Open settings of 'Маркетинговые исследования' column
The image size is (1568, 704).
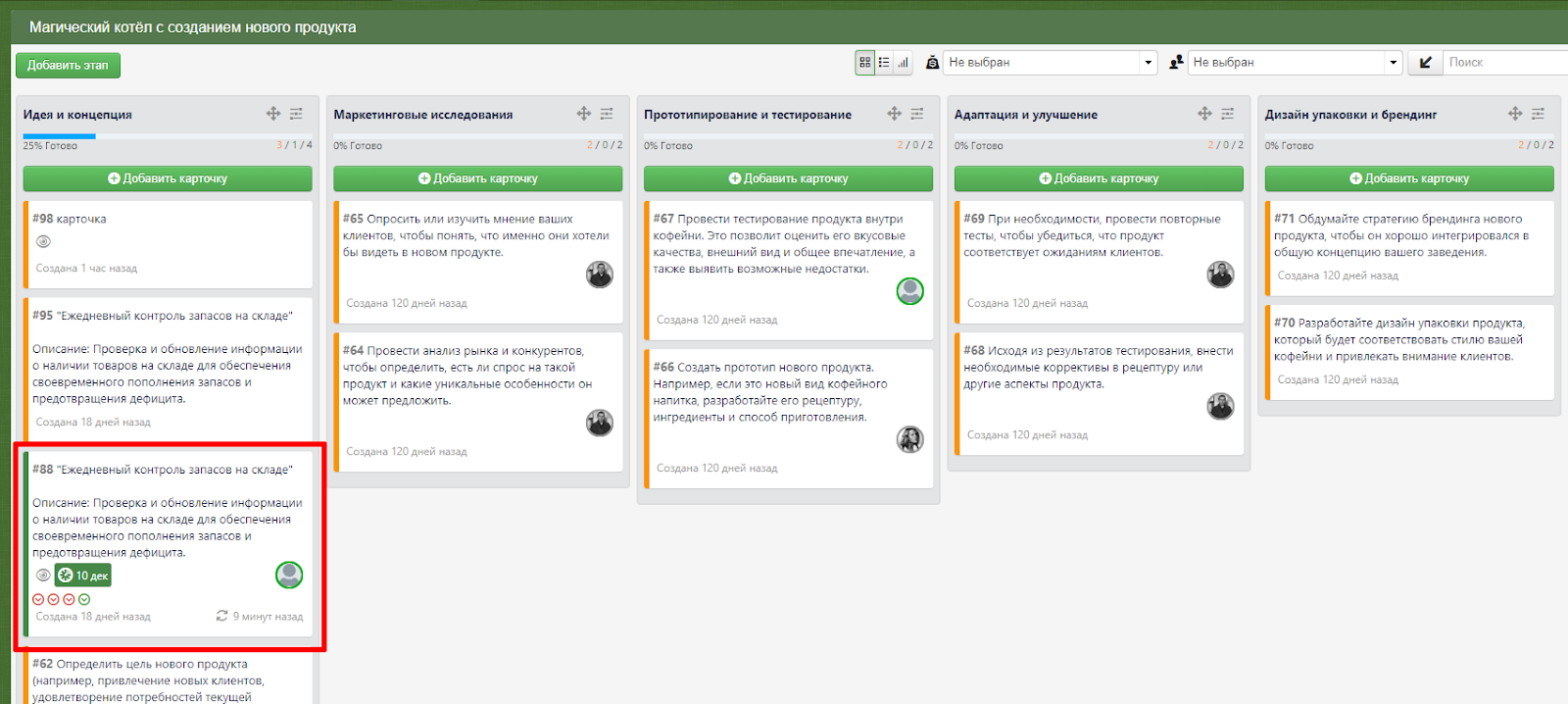tap(607, 114)
